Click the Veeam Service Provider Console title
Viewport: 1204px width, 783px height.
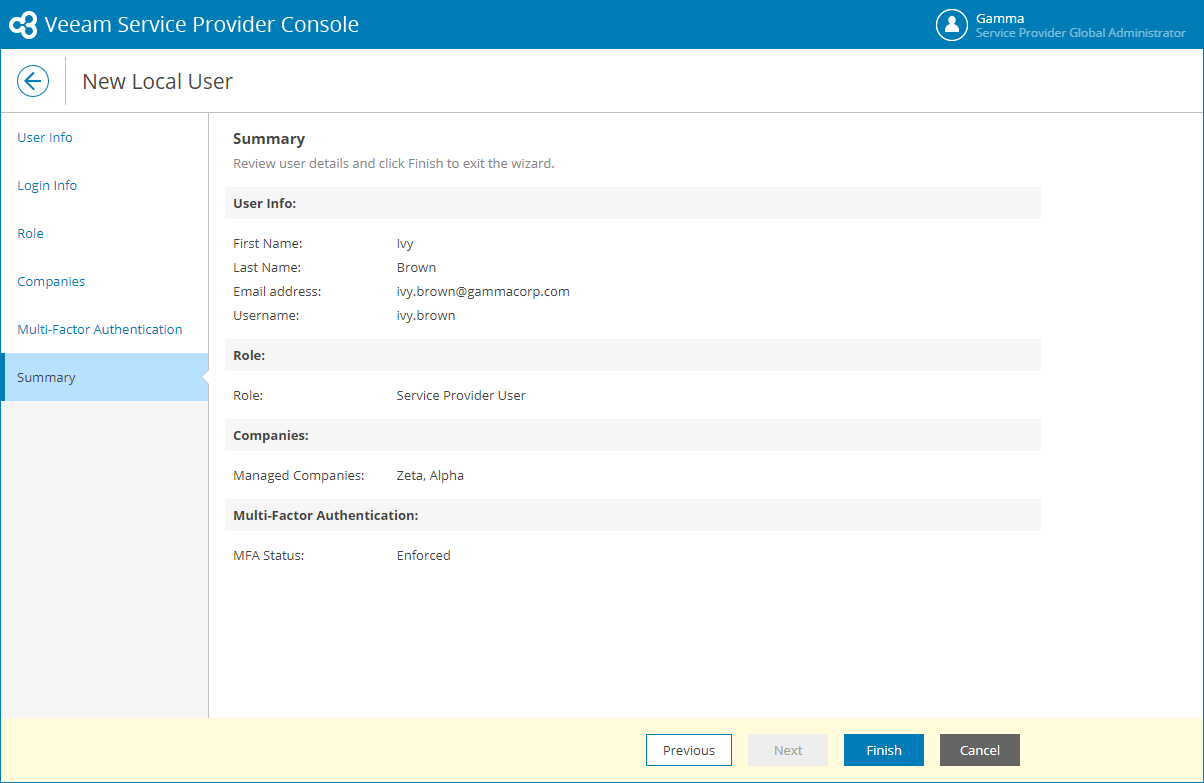202,25
